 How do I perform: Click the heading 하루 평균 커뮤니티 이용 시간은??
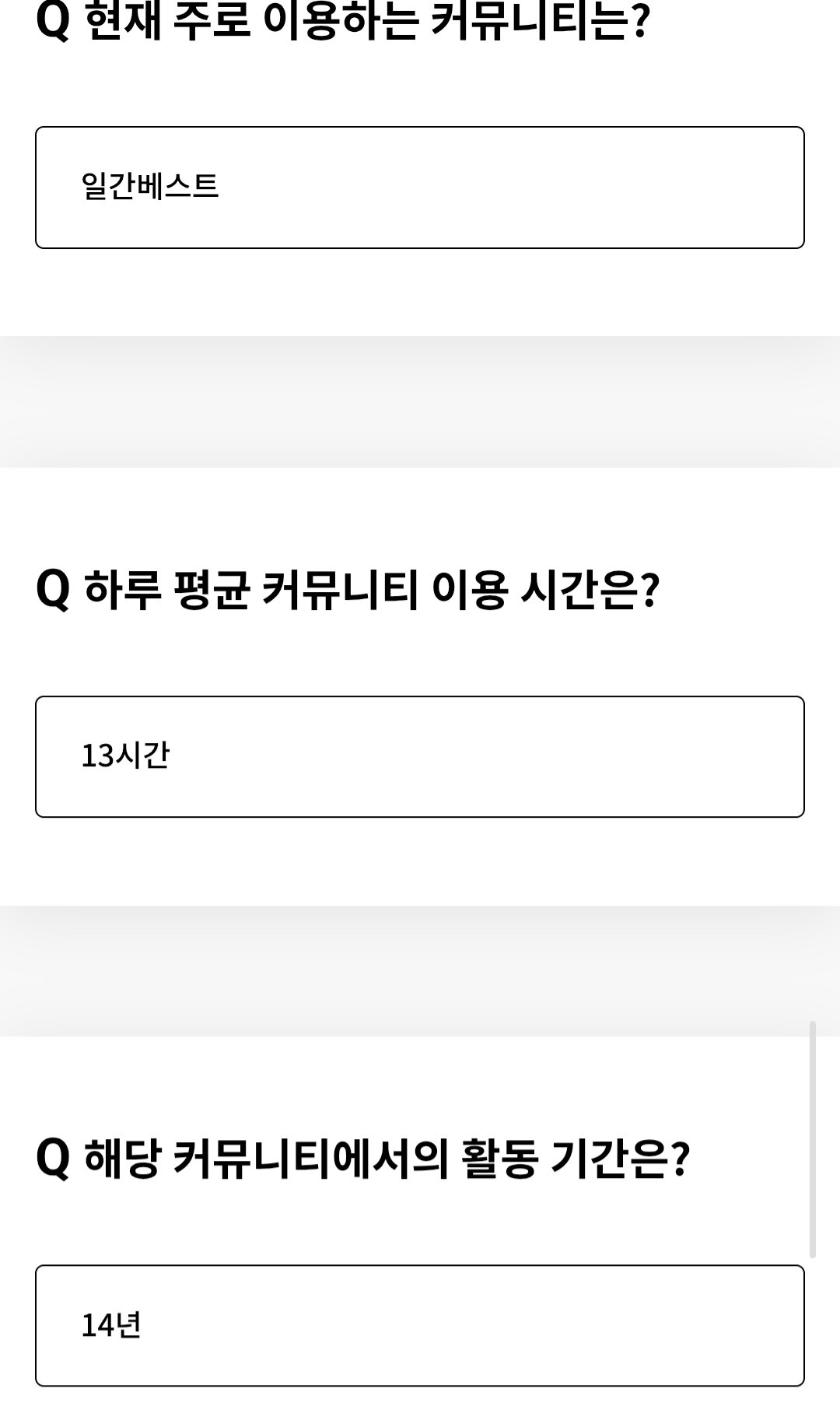point(371,590)
